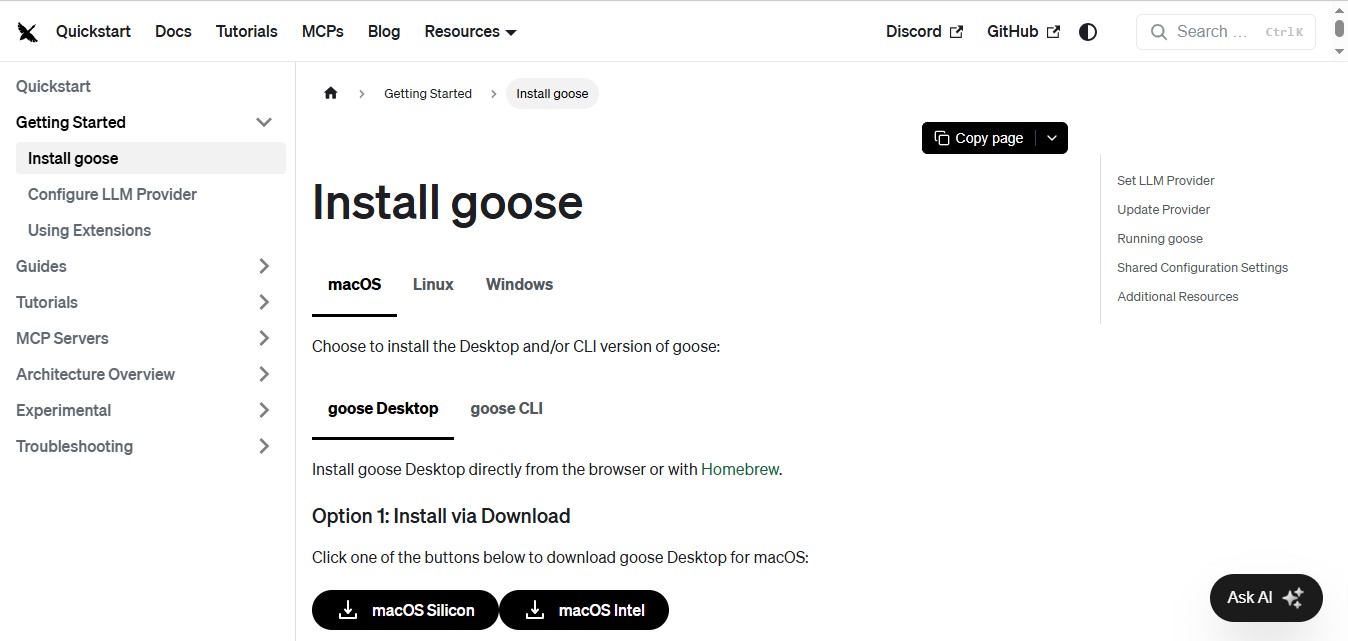The width and height of the screenshot is (1348, 641).
Task: Click the Homebrew link
Action: click(x=740, y=469)
